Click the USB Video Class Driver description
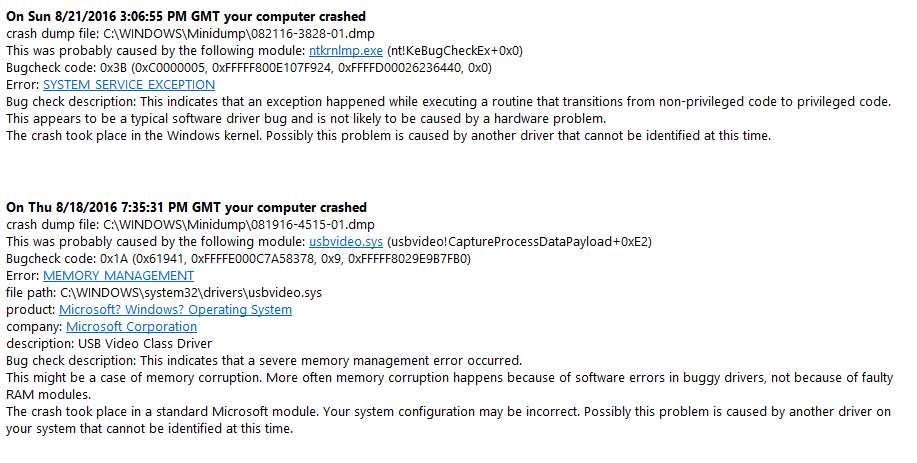This screenshot has width=917, height=463. click(x=145, y=344)
